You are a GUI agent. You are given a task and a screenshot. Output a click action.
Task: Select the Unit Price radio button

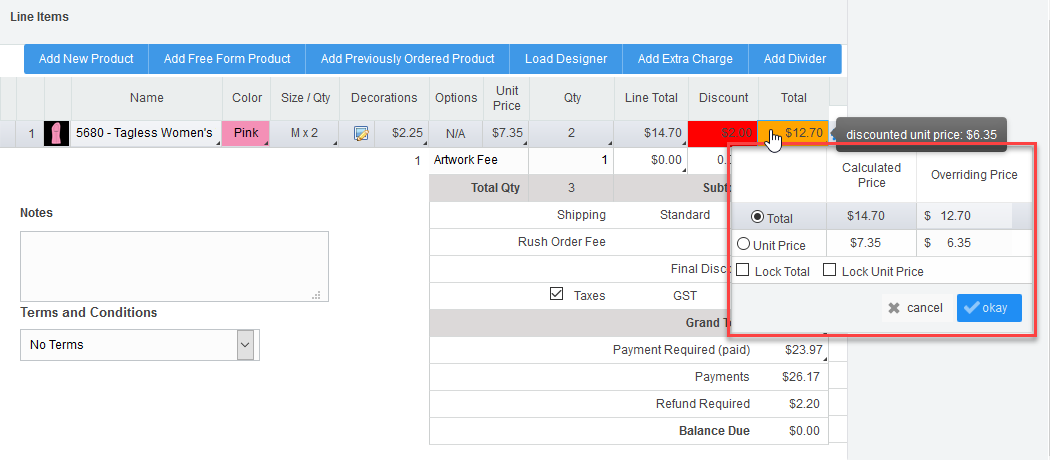(x=743, y=244)
